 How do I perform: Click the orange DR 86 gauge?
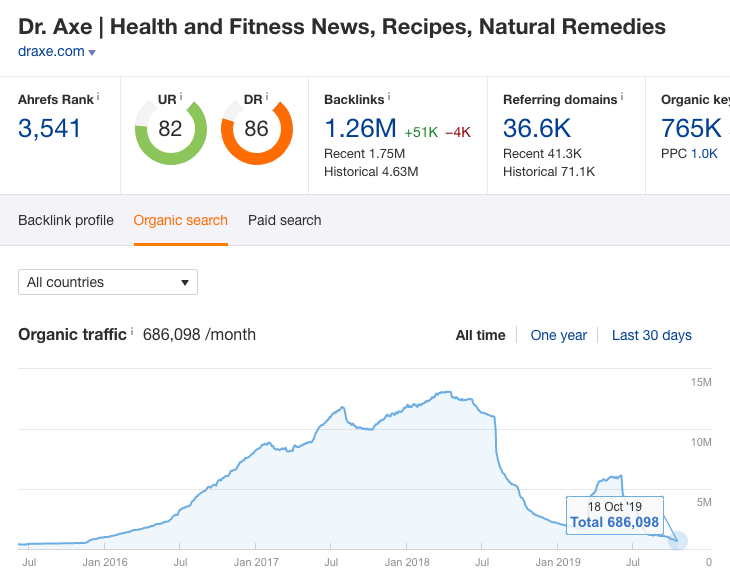click(257, 131)
